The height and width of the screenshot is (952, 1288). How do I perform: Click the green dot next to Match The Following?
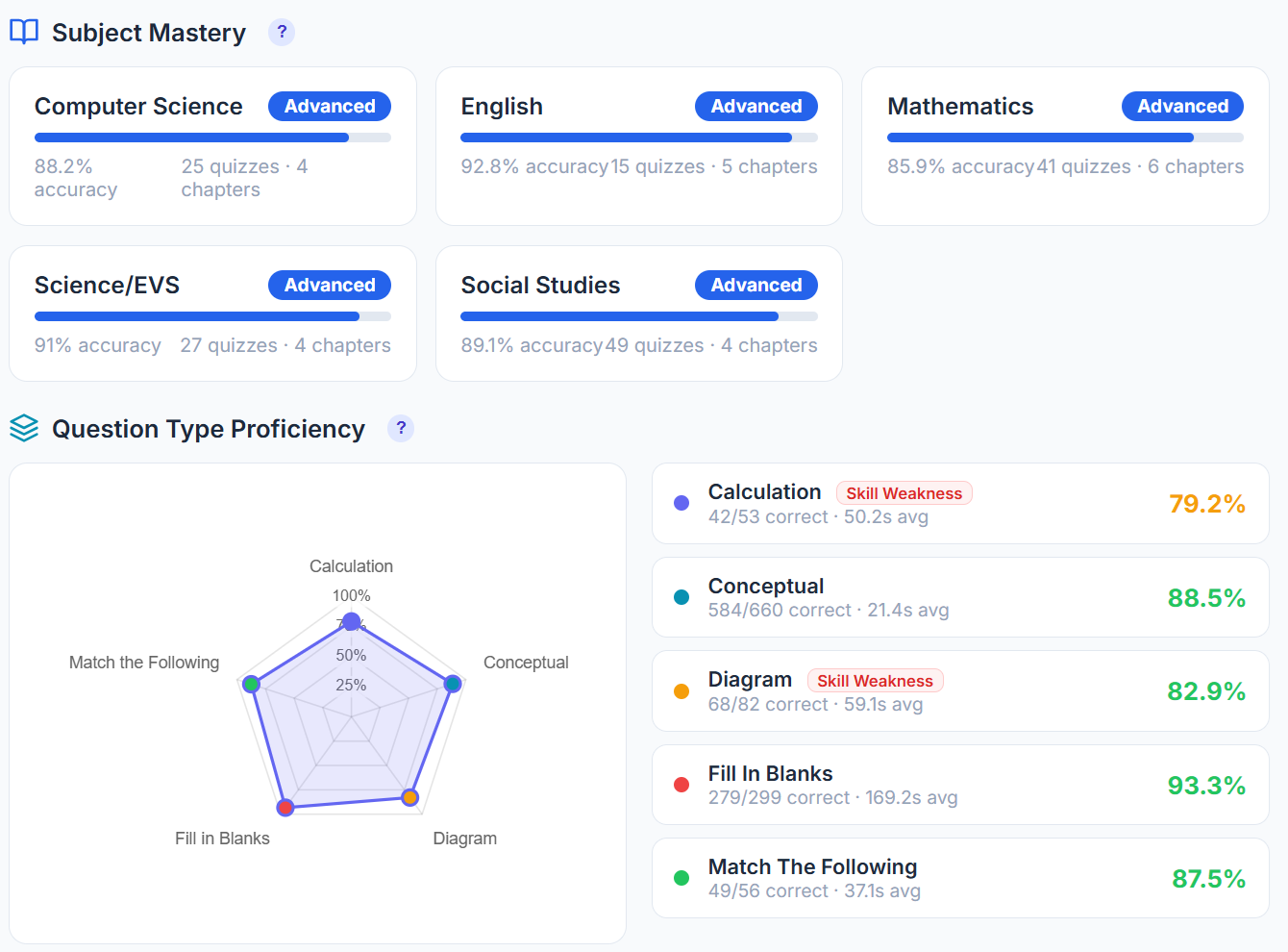point(681,877)
